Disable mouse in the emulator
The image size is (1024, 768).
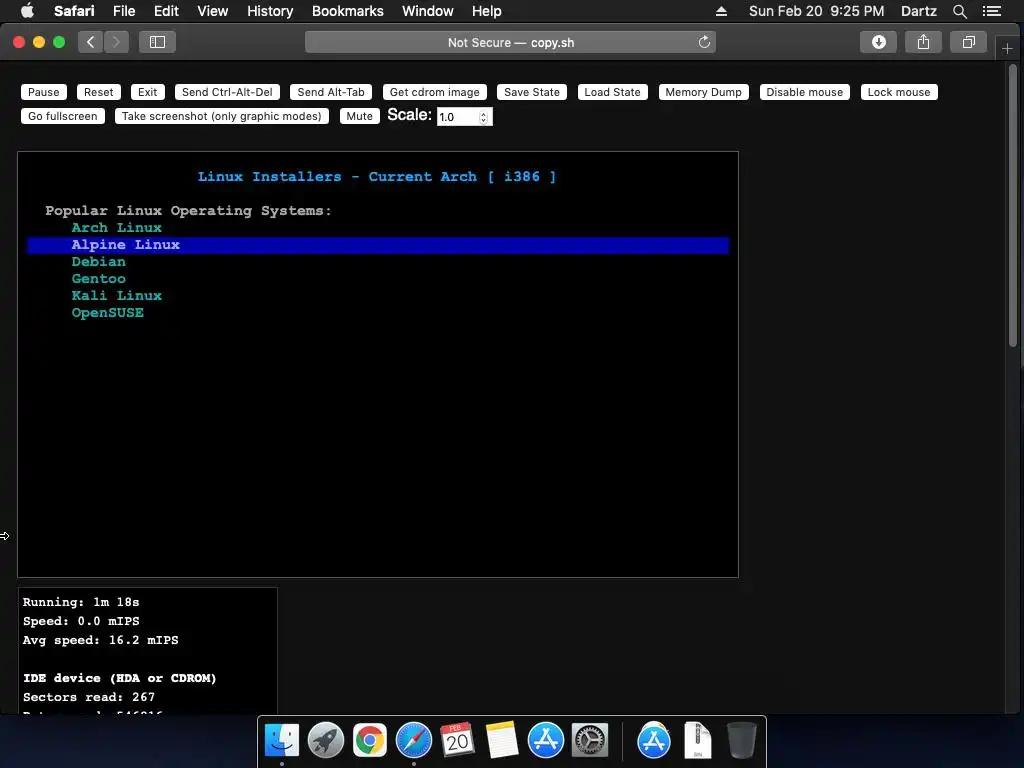click(805, 92)
